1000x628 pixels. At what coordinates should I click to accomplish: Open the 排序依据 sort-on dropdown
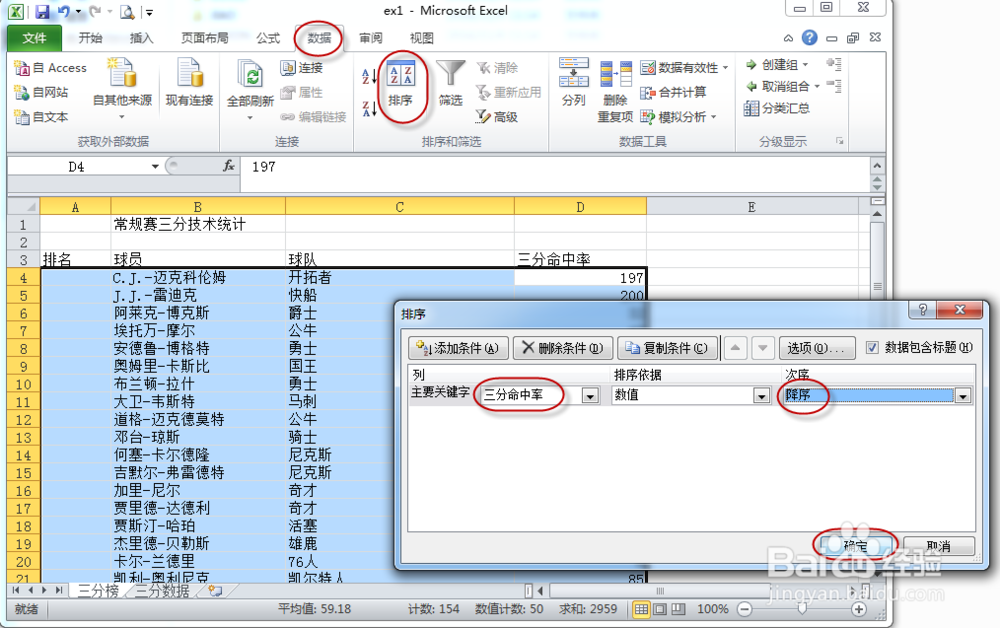tap(761, 396)
